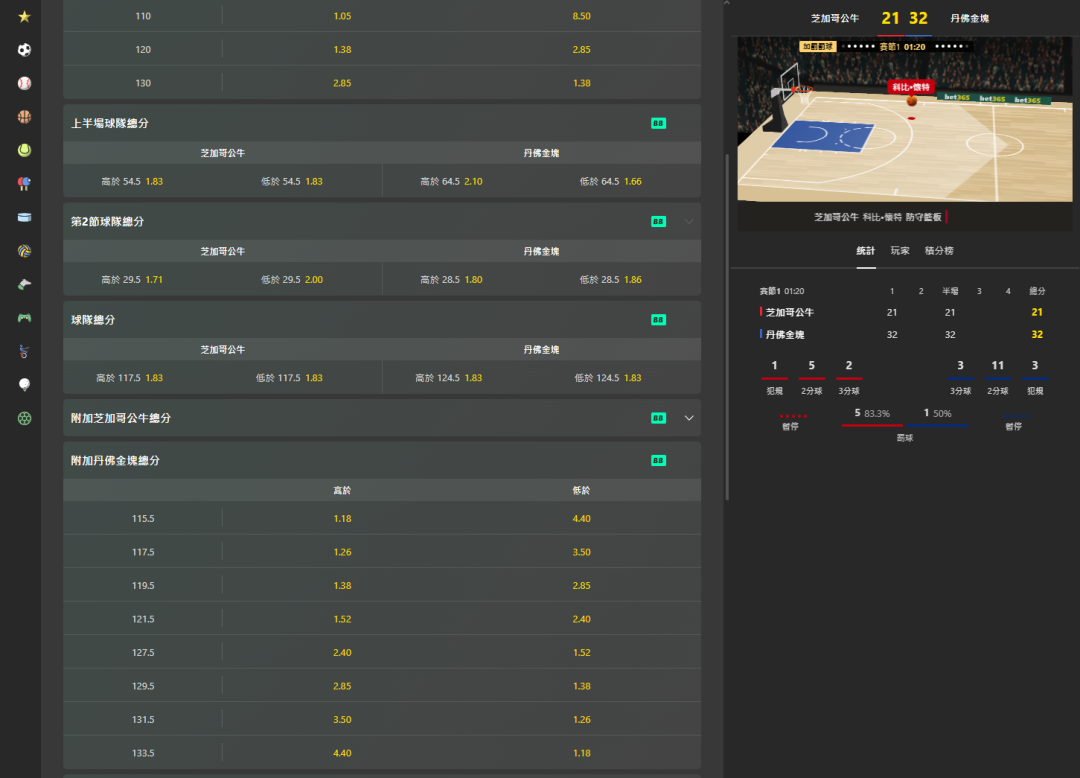
Task: Click BB badge on 附加芝加哥公牛總分 header
Action: pyautogui.click(x=658, y=418)
